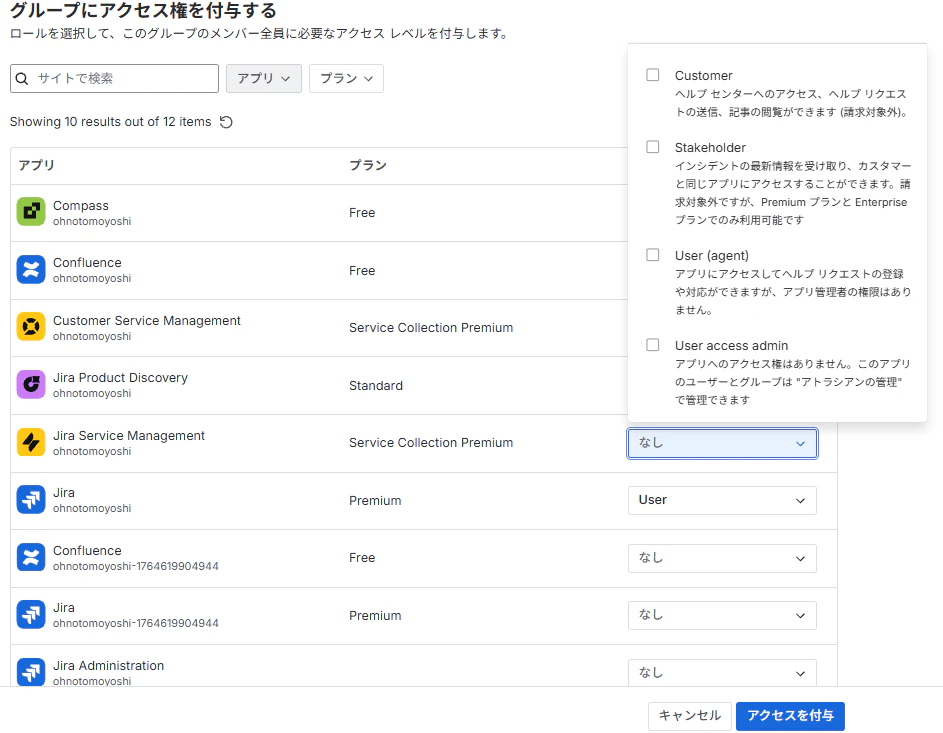Viewport: 943px width, 733px height.
Task: Click the Jira Administration app icon
Action: [31, 672]
